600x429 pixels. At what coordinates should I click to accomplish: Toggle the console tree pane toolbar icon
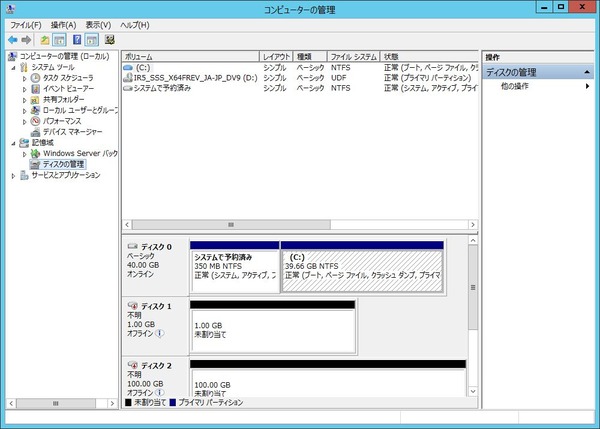(59, 40)
